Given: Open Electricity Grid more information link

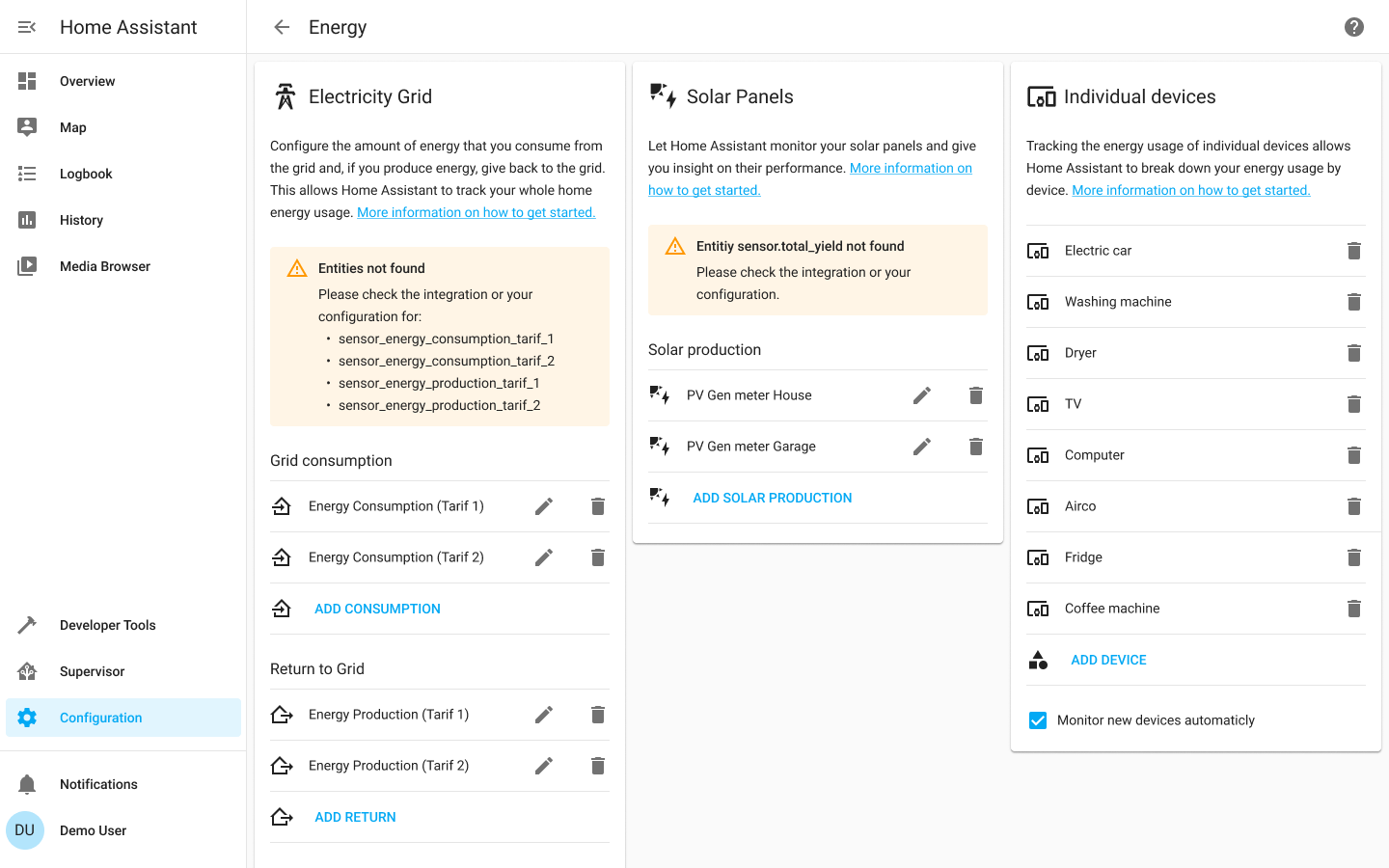Looking at the screenshot, I should pos(476,212).
